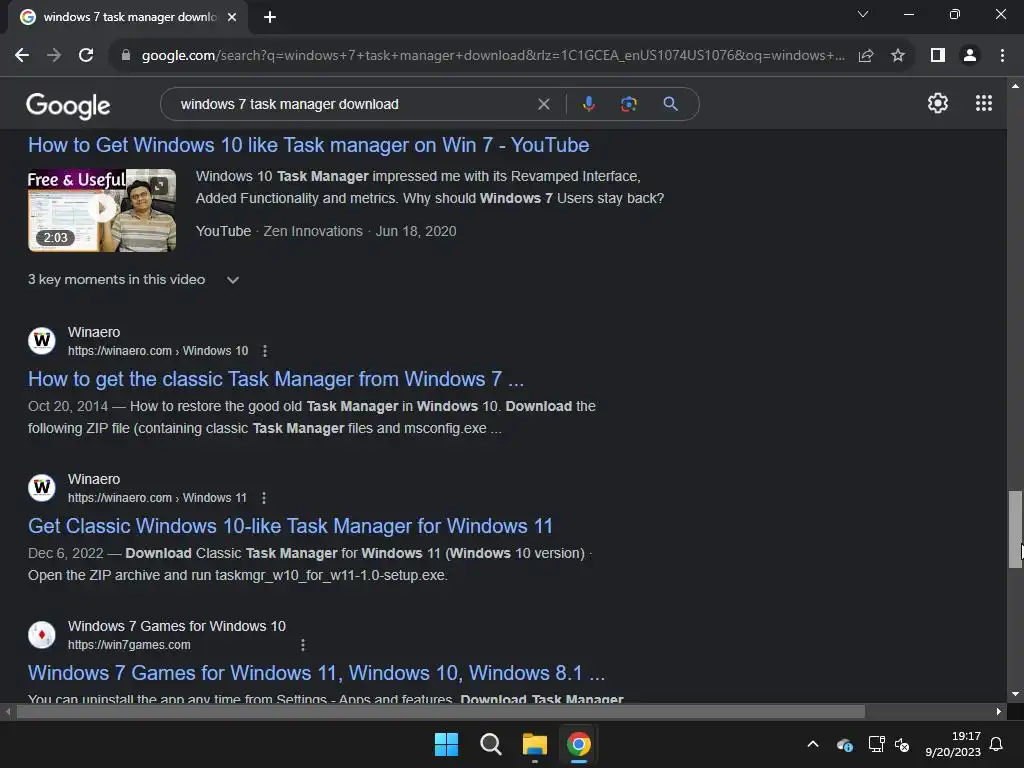
Task: Open the notifications bell
Action: click(x=997, y=744)
